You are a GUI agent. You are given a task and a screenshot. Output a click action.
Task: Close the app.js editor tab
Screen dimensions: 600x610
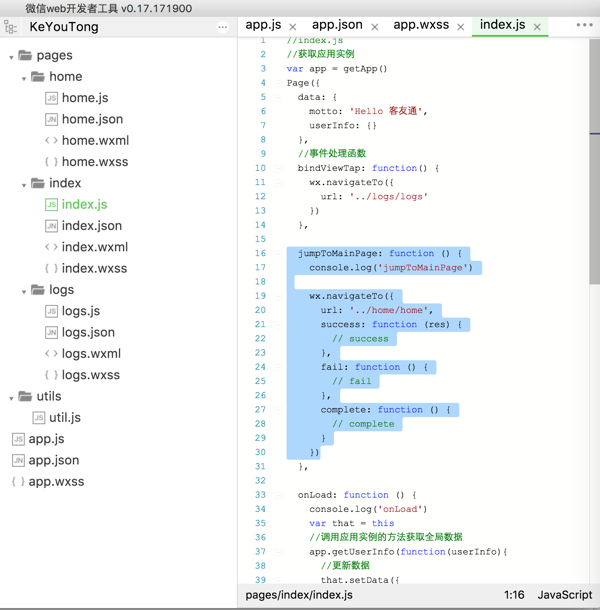293,27
